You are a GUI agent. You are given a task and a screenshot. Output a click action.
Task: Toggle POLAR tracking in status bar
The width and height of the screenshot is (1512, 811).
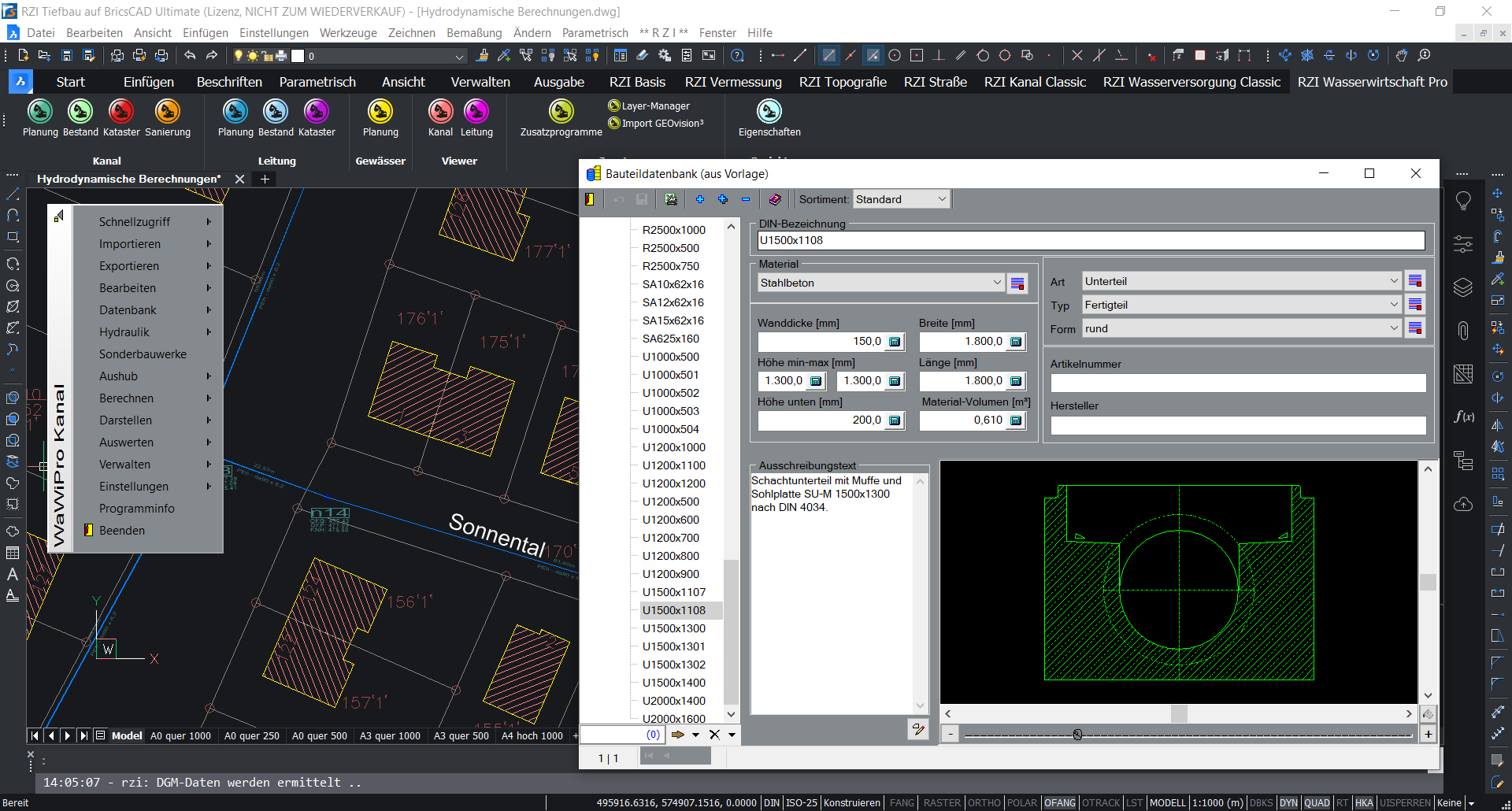[x=1022, y=803]
